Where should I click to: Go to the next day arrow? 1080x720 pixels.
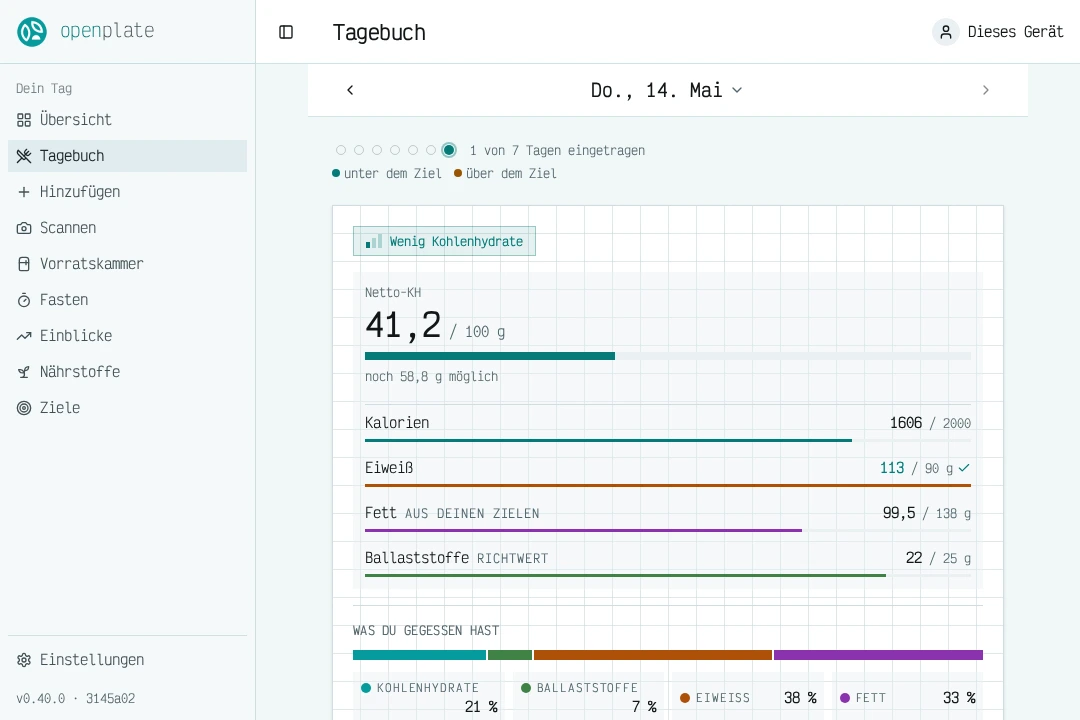[986, 90]
